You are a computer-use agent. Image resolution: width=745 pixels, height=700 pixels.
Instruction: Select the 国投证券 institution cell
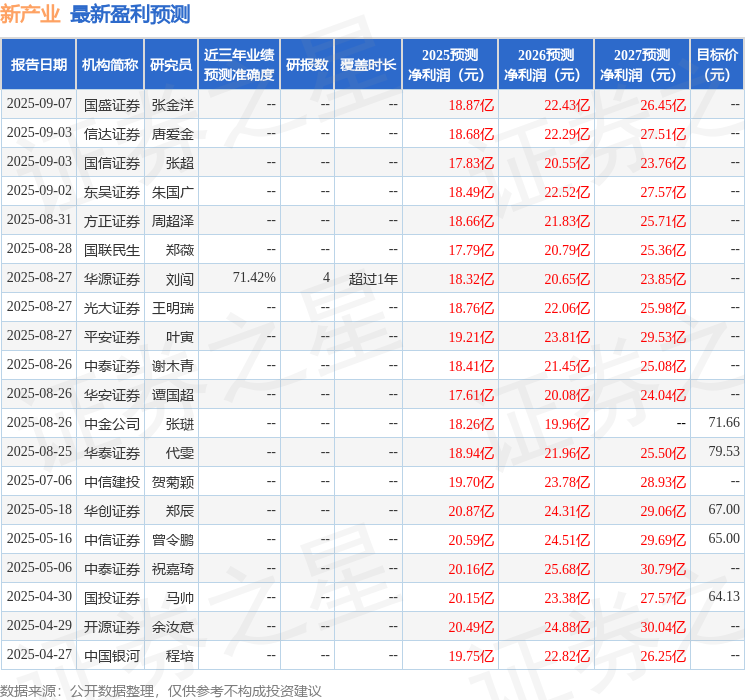coord(112,598)
